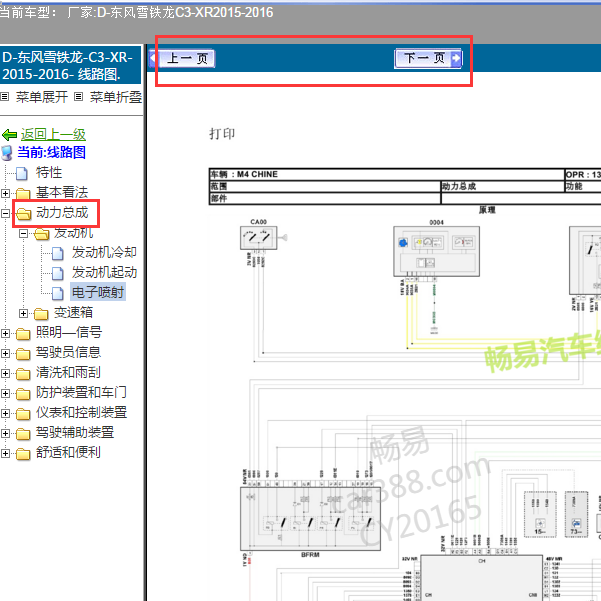This screenshot has height=601, width=601.
Task: Click the CA00 component in diagram
Action: coord(259,238)
